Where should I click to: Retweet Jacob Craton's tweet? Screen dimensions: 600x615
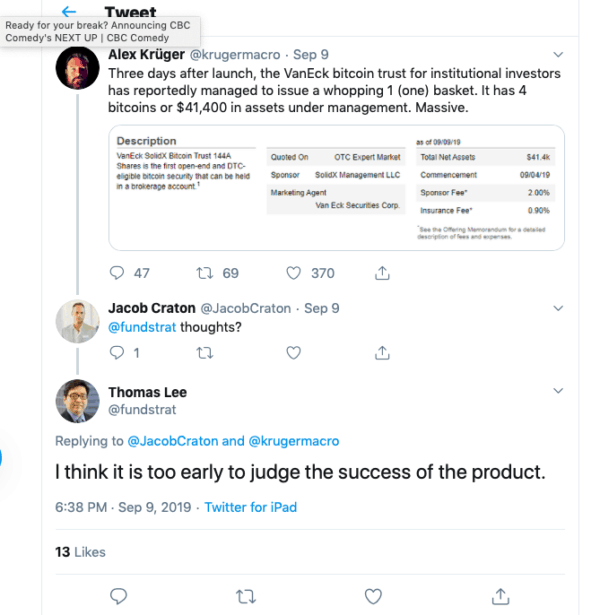204,352
